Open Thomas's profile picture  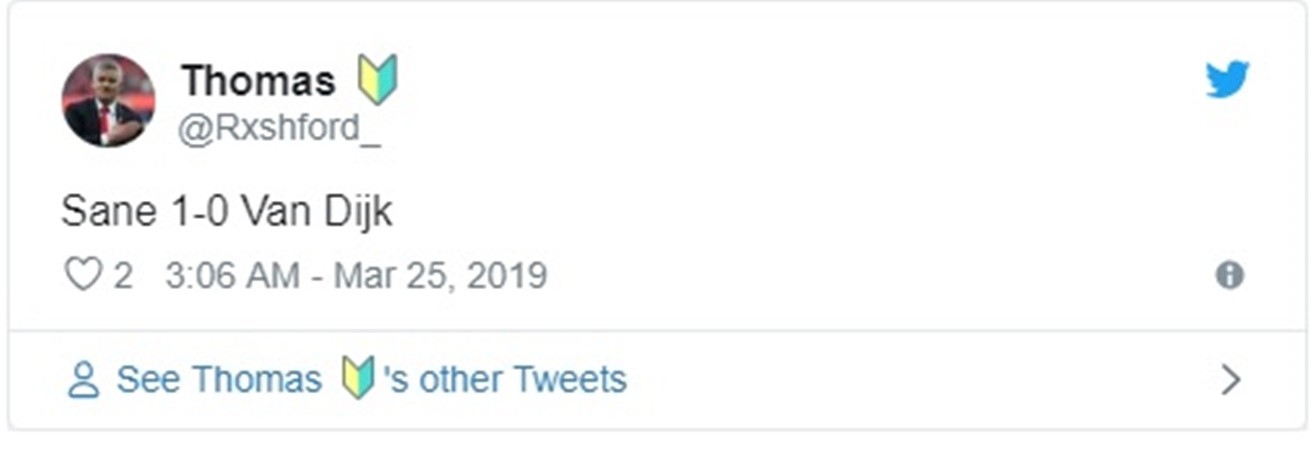(108, 101)
